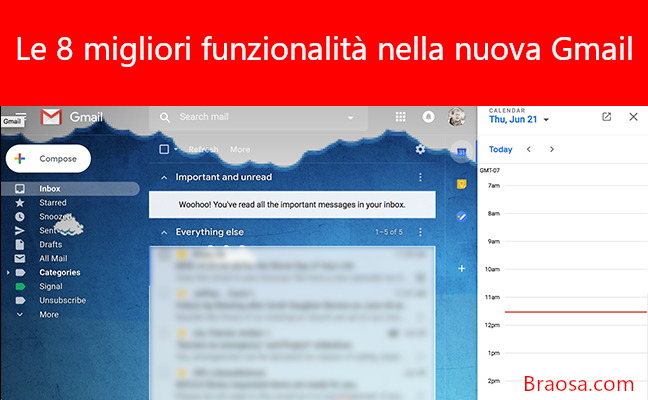Click the 7am calendar time slot
The width and height of the screenshot is (648, 400).
coord(576,200)
